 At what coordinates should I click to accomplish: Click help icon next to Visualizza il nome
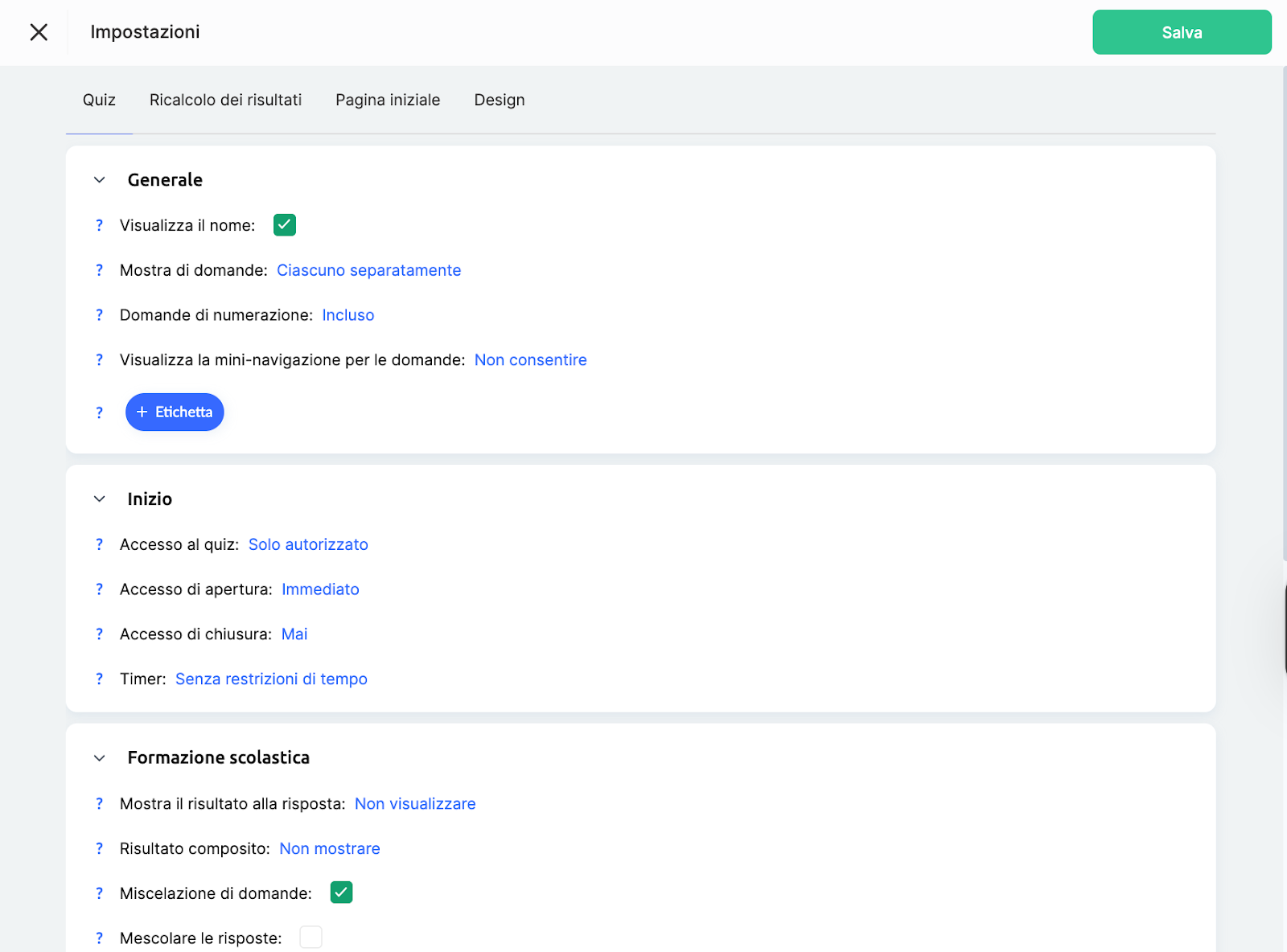pos(99,225)
